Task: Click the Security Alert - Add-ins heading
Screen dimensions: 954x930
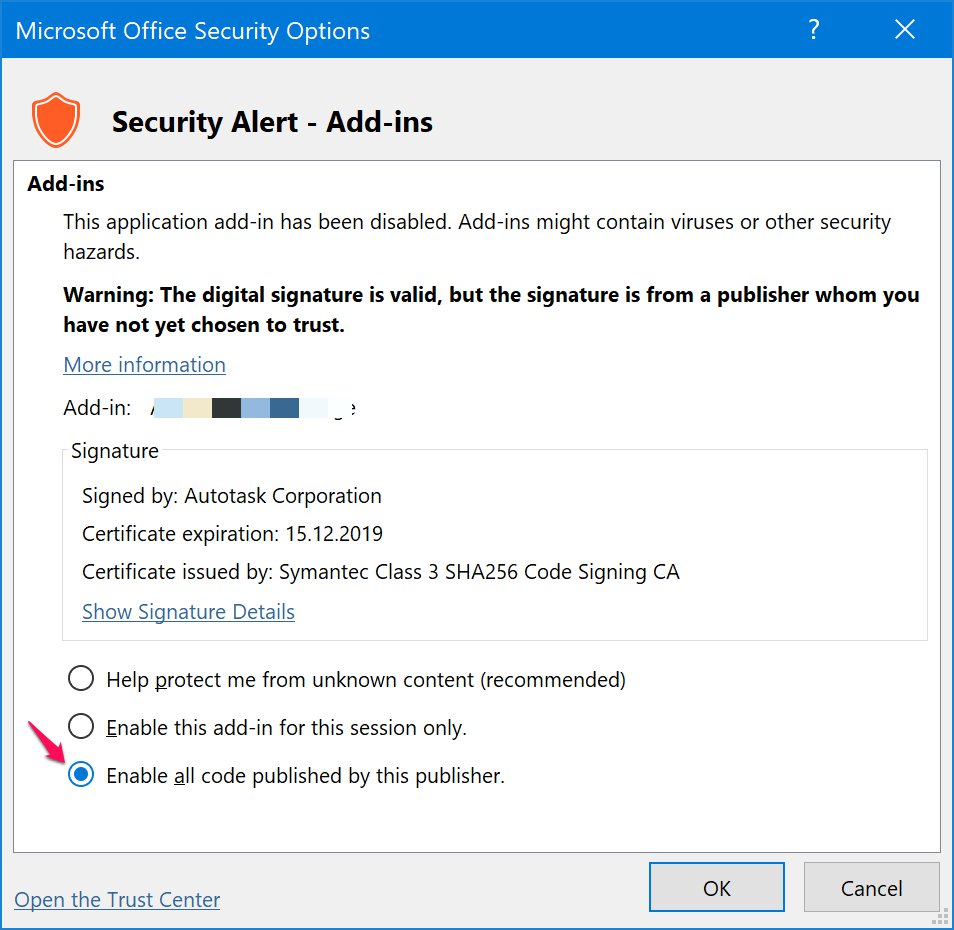Action: [x=273, y=121]
